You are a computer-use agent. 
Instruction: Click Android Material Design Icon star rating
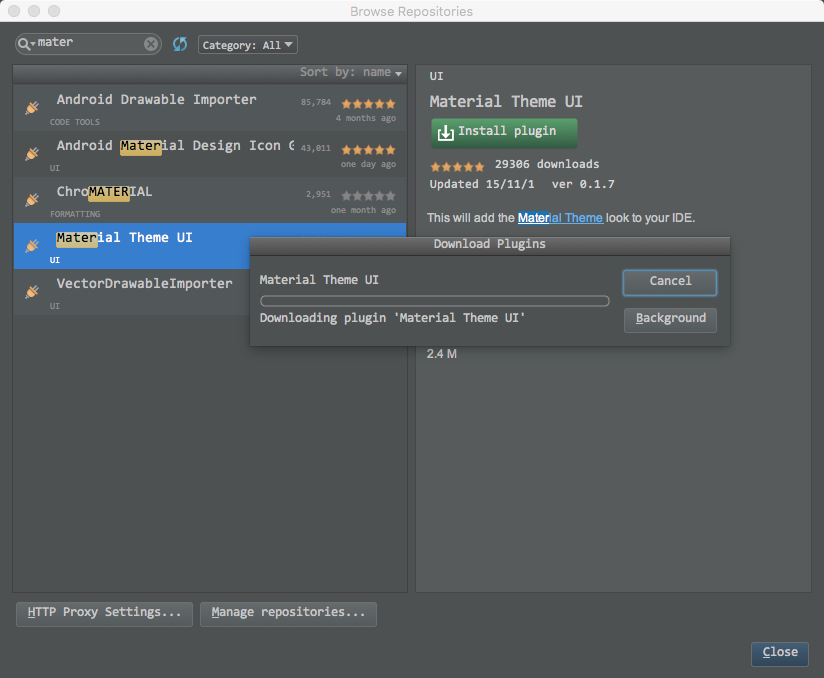(x=368, y=150)
